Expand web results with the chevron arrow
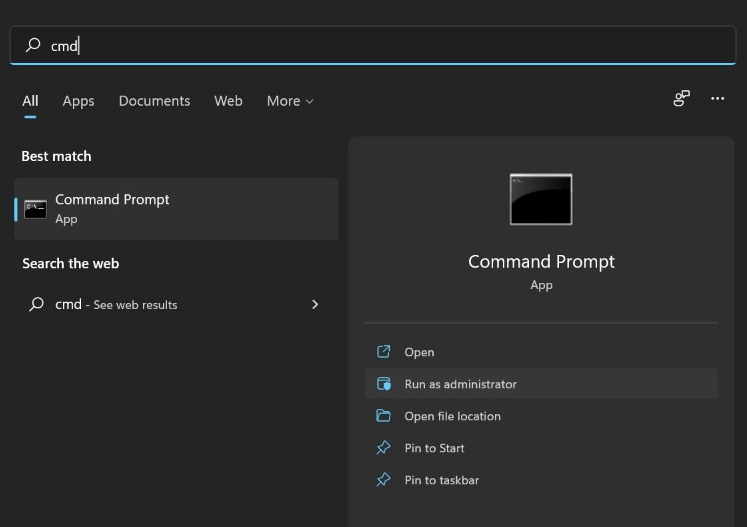 click(315, 304)
